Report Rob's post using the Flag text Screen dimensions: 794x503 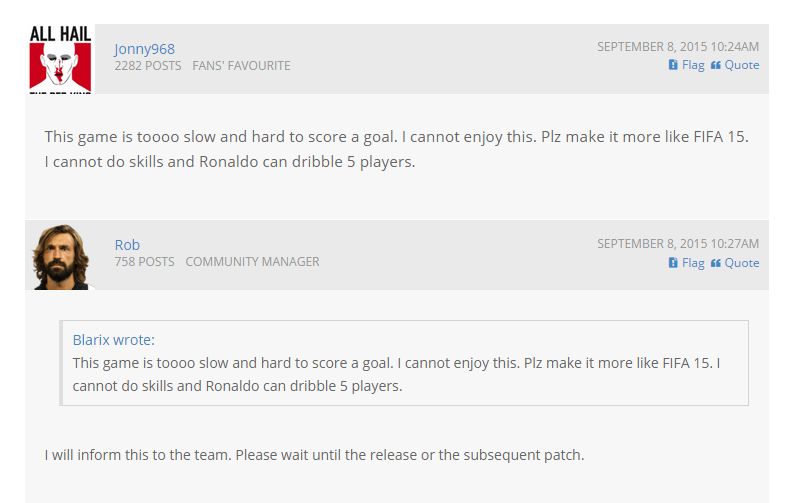pyautogui.click(x=693, y=263)
